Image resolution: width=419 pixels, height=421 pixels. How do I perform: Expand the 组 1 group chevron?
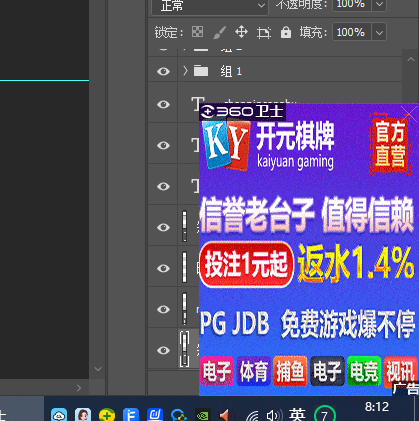185,71
